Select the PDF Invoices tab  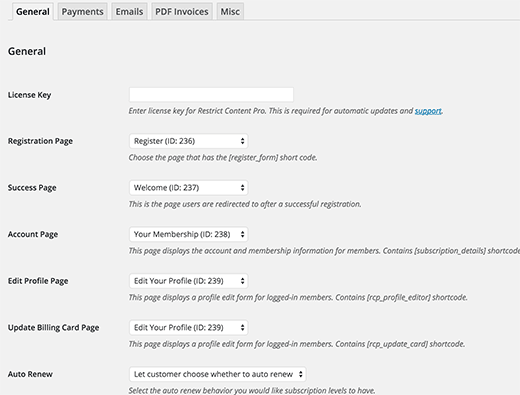(182, 12)
